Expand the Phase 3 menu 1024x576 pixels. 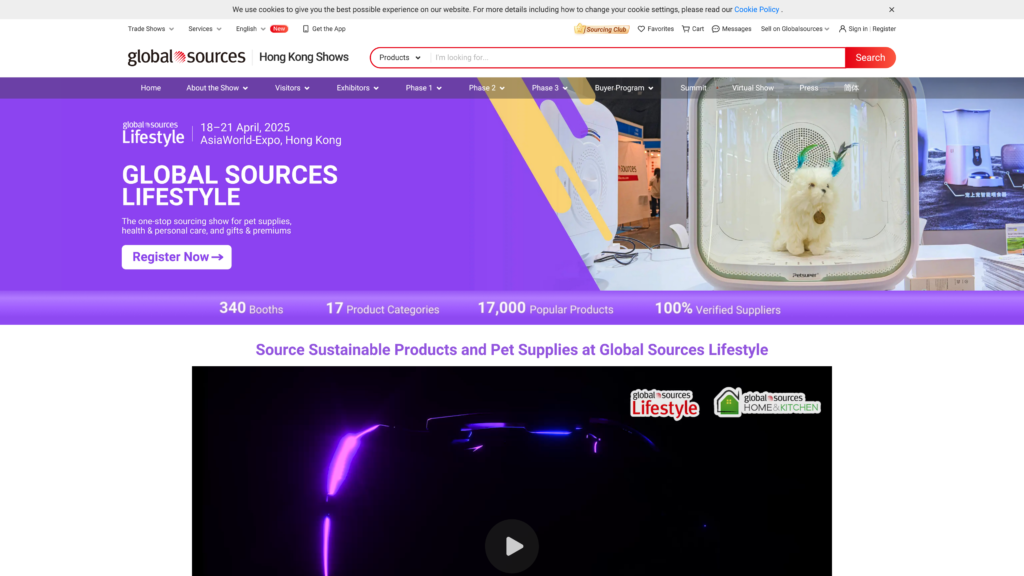click(x=549, y=88)
